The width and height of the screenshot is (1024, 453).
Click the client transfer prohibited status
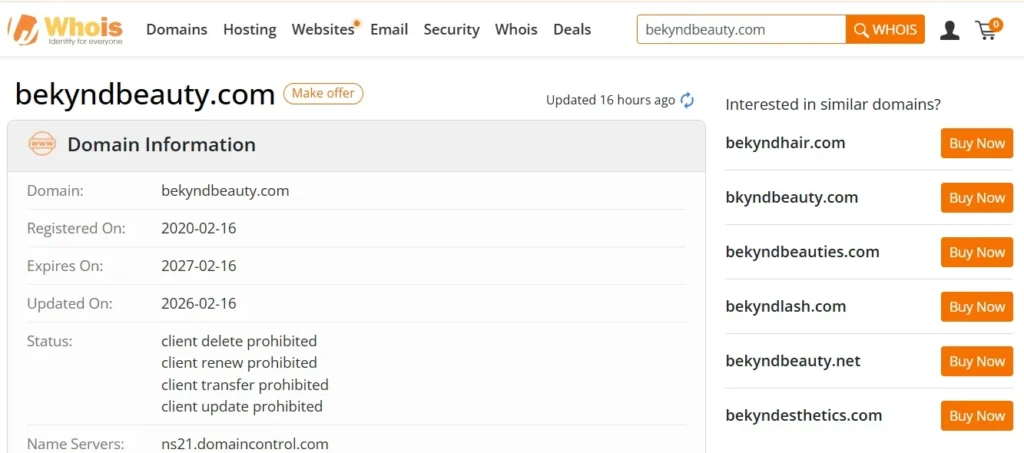[x=245, y=384]
